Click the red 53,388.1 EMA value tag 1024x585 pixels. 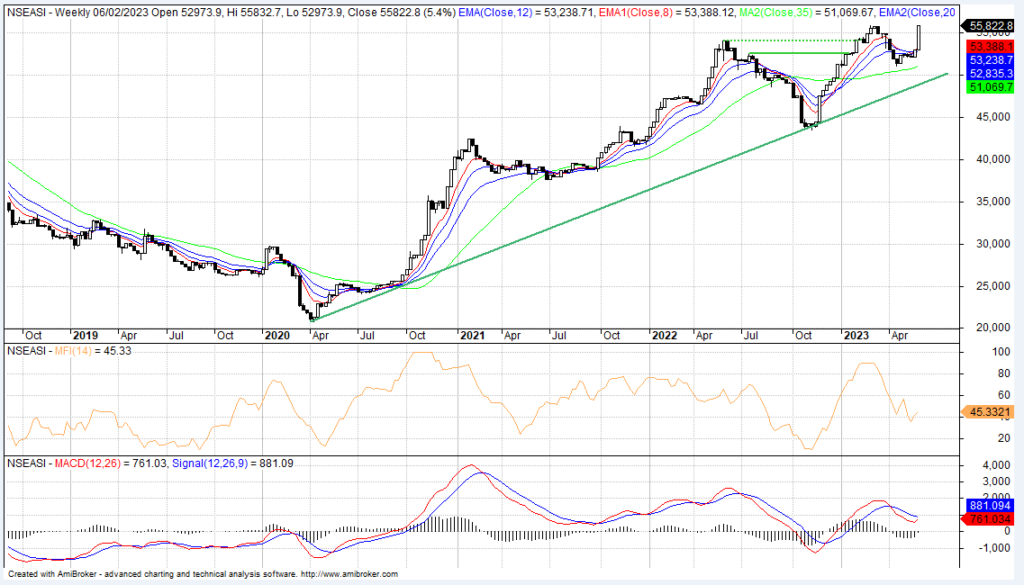pyautogui.click(x=989, y=47)
